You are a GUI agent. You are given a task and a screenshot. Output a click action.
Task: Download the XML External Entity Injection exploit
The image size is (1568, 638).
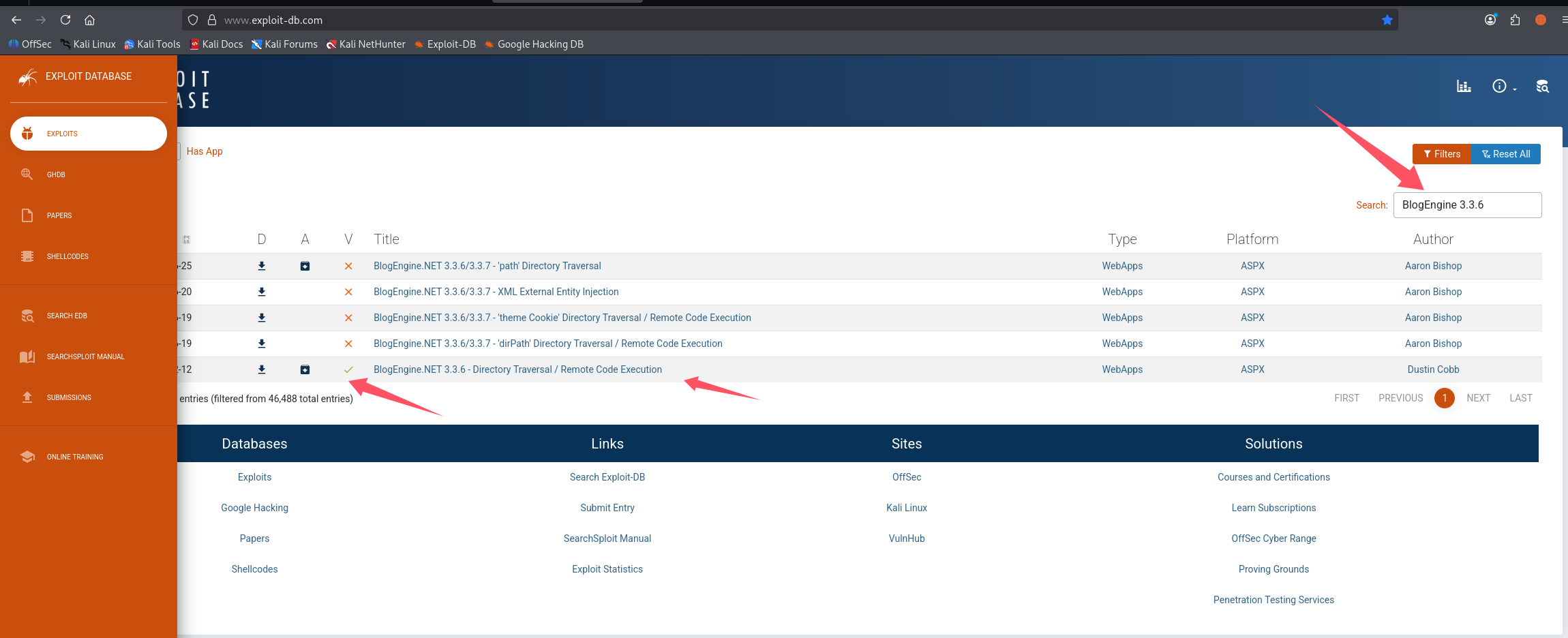[x=262, y=292]
